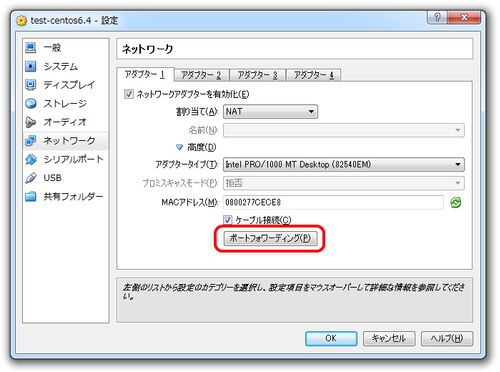Switch to the アダプター 1 tab
This screenshot has height=372, width=500.
[x=145, y=74]
